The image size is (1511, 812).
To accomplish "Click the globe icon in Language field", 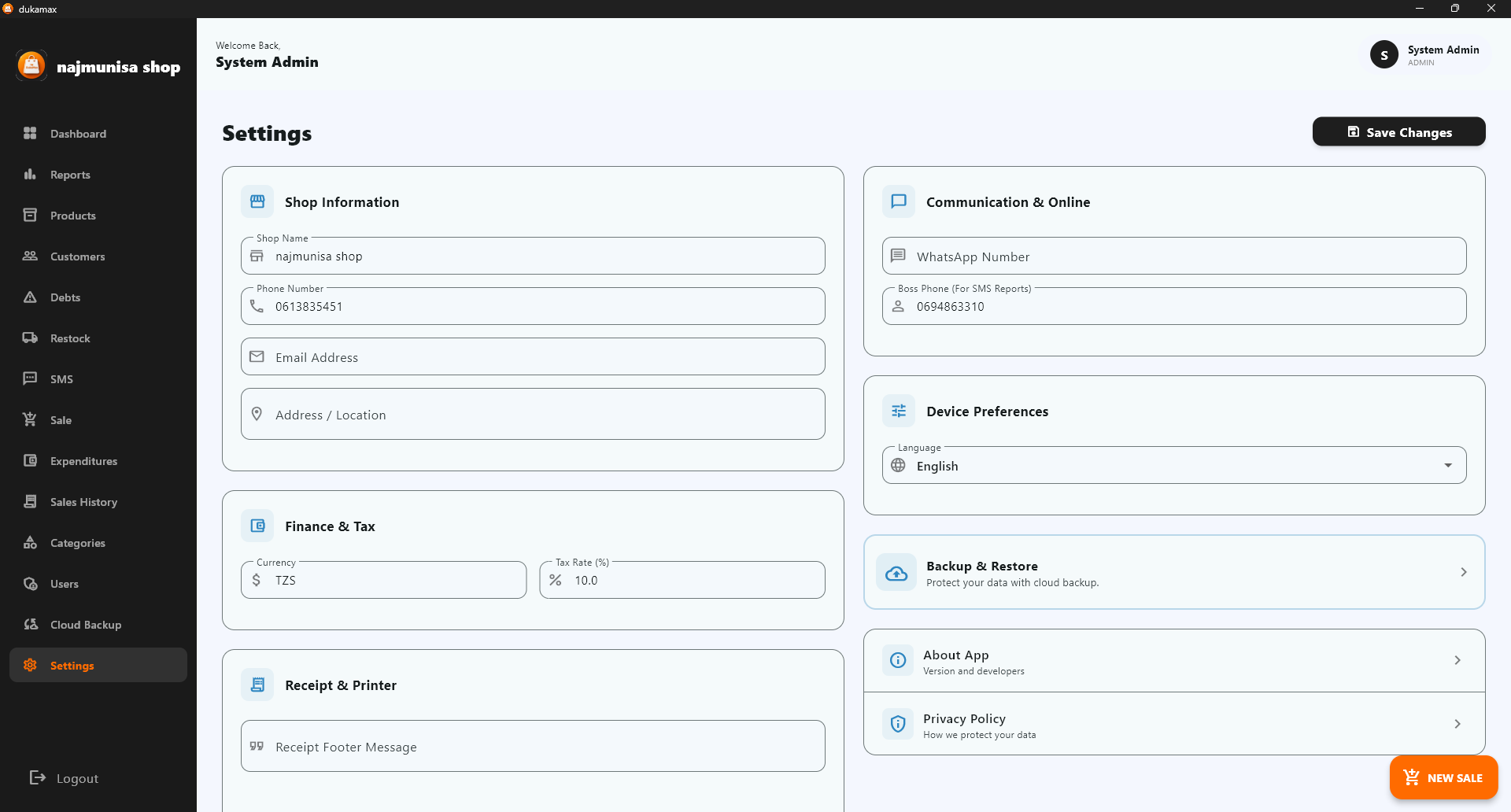I will [x=898, y=465].
